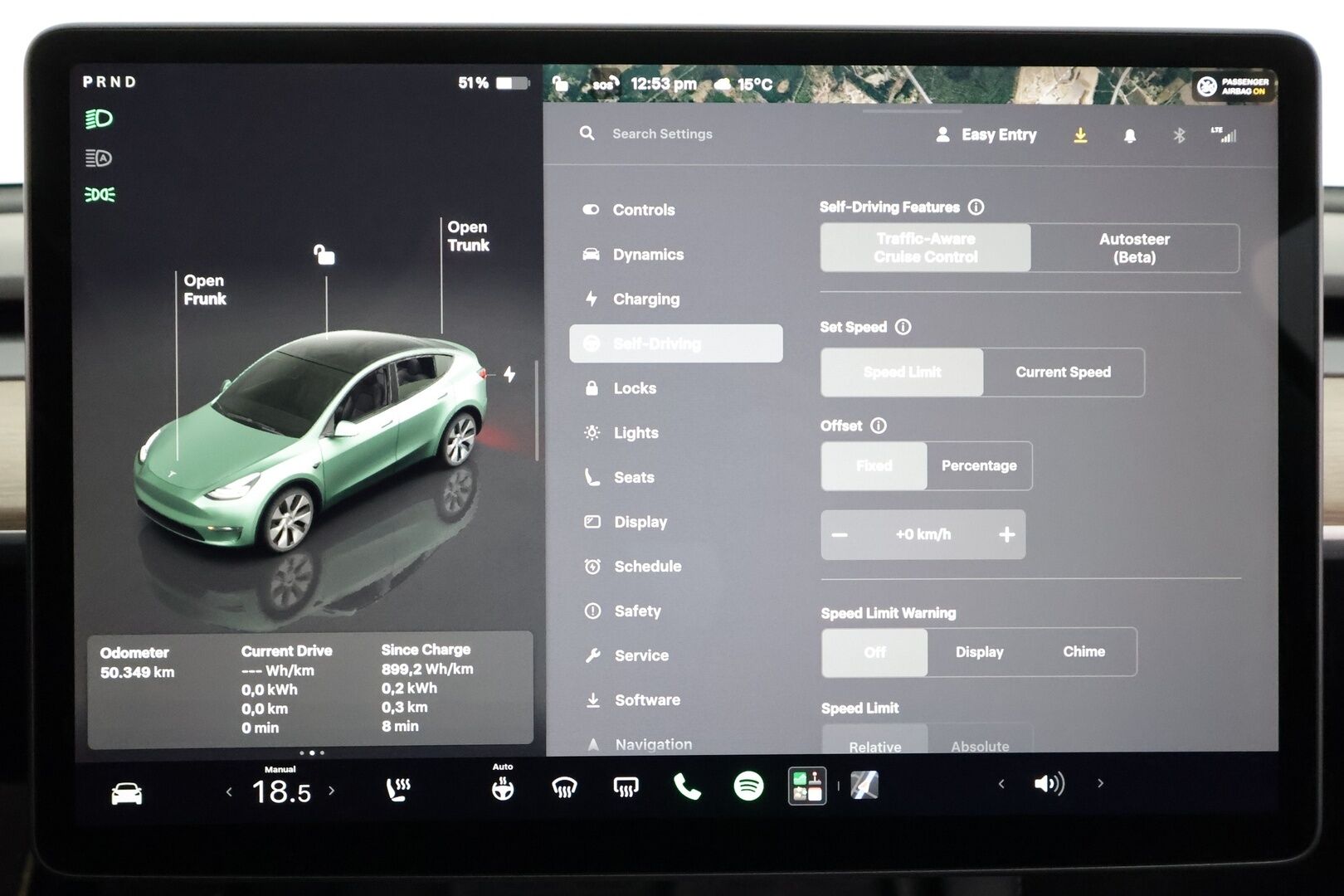Open the Easy Entry driver profile
Viewport: 1344px width, 896px height.
[x=986, y=134]
